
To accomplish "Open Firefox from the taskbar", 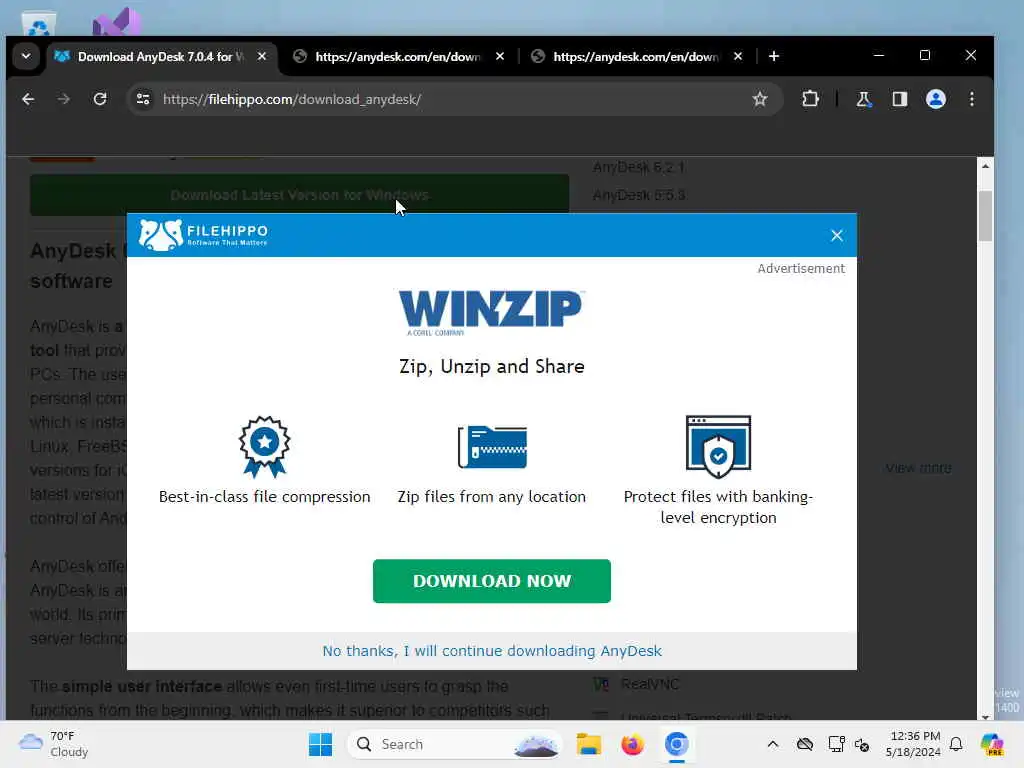I will click(632, 744).
